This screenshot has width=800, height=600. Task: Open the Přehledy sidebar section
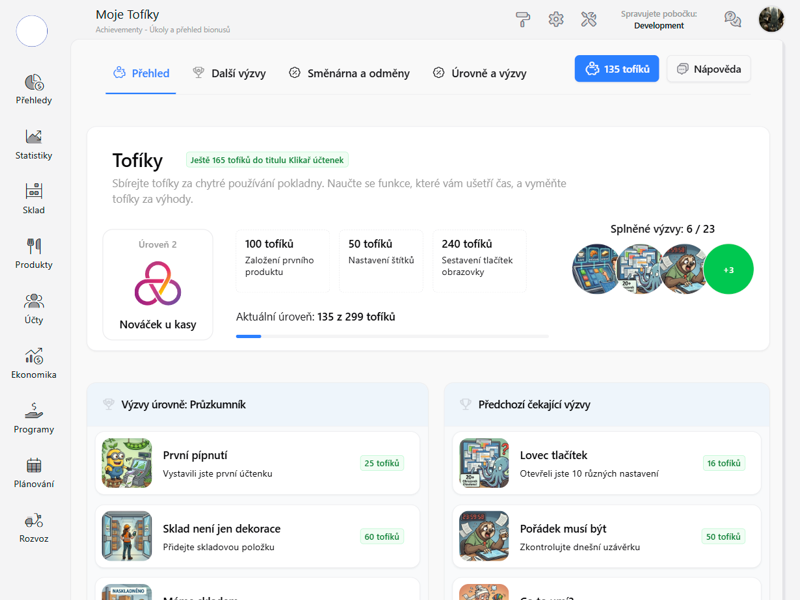(34, 89)
